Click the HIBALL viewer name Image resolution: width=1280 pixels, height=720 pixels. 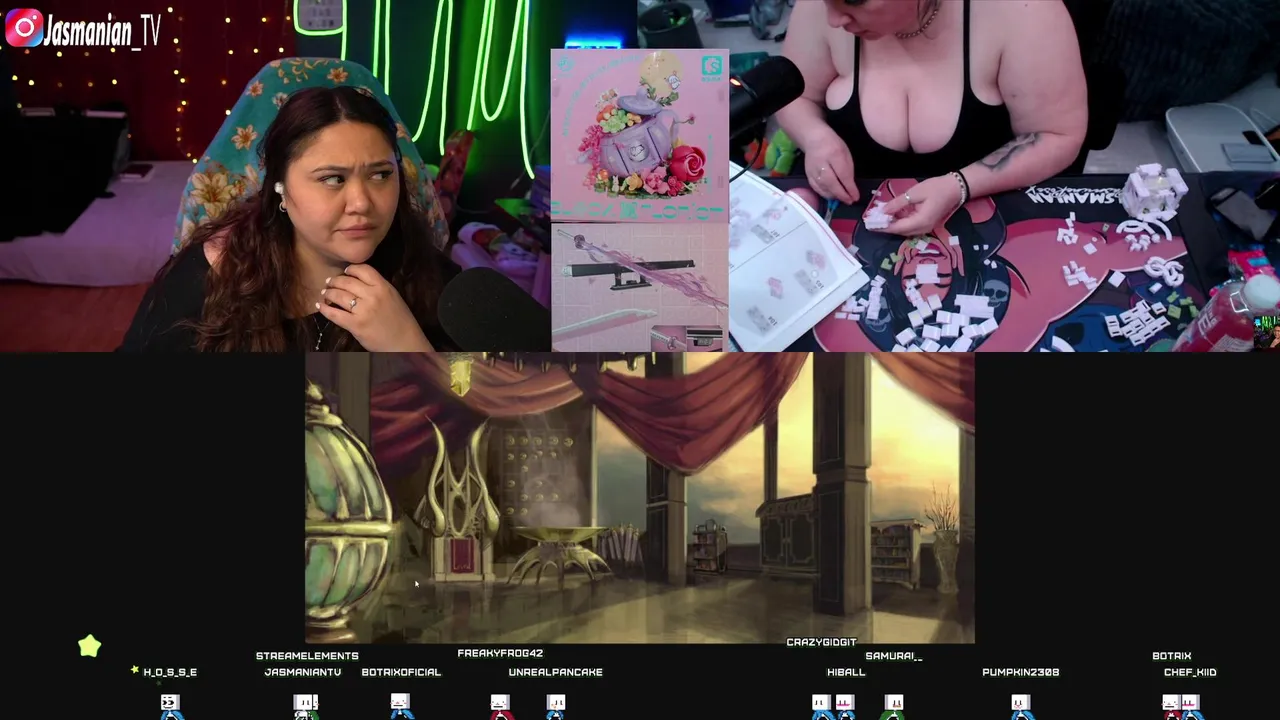[846, 672]
